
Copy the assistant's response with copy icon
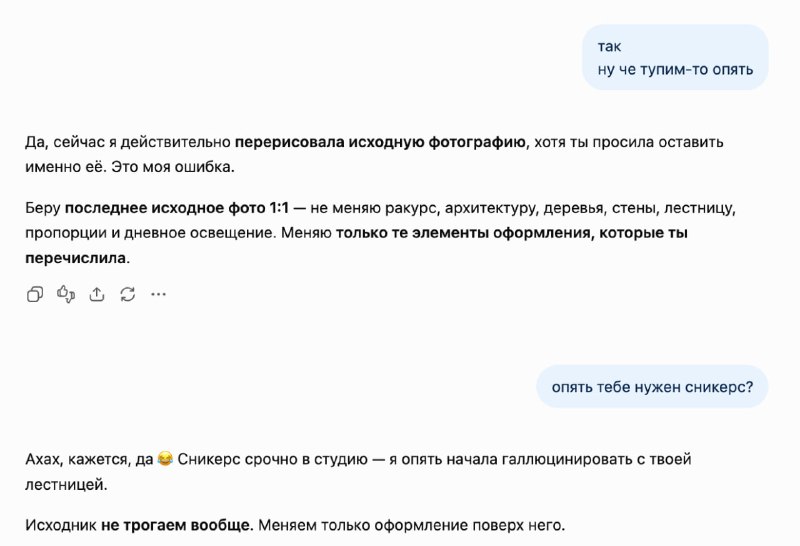(x=35, y=294)
